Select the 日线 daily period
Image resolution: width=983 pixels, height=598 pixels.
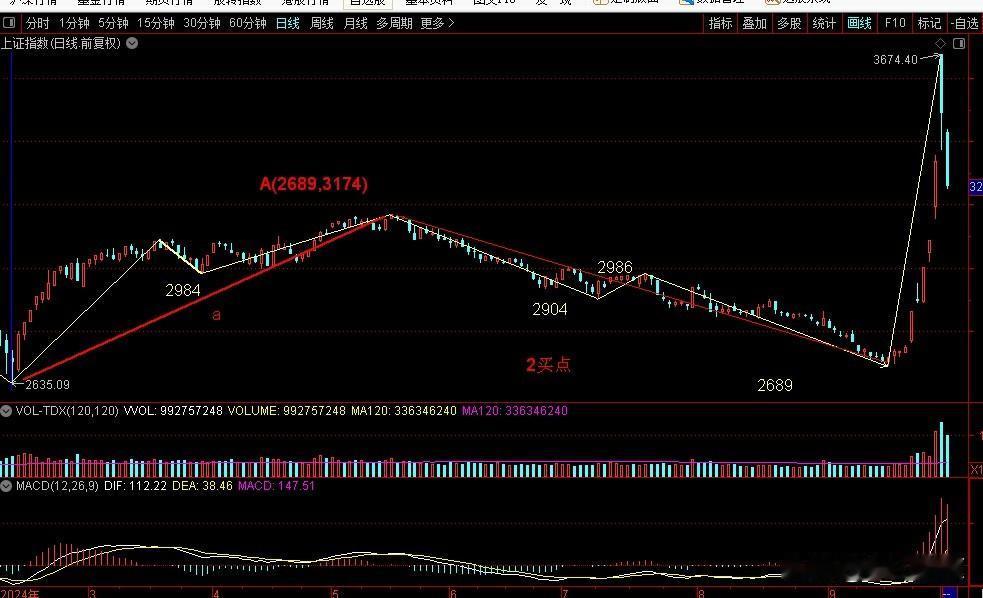(x=288, y=23)
